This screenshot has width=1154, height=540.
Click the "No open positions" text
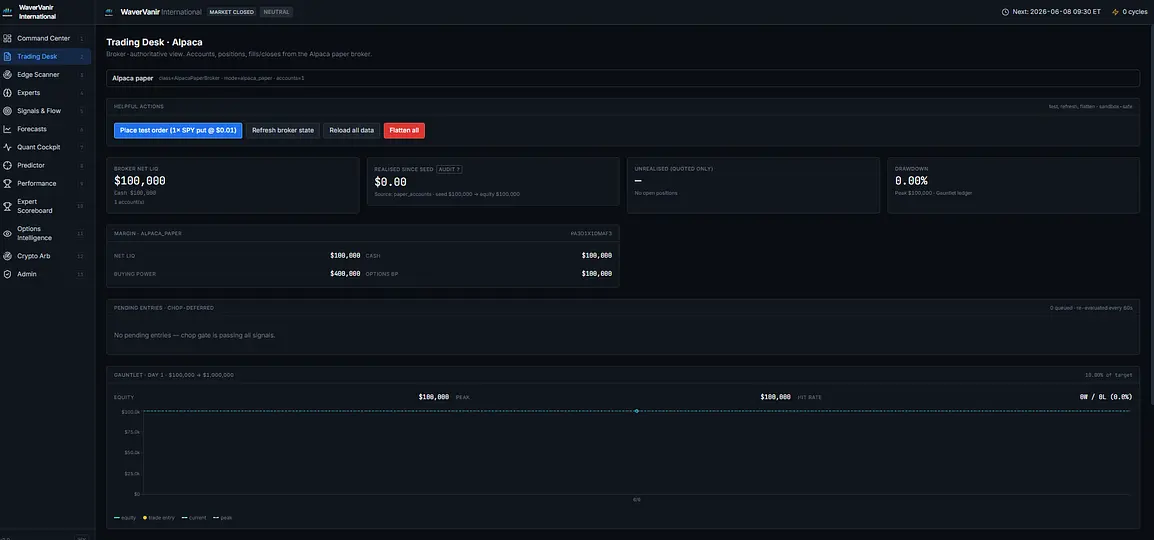point(656,193)
